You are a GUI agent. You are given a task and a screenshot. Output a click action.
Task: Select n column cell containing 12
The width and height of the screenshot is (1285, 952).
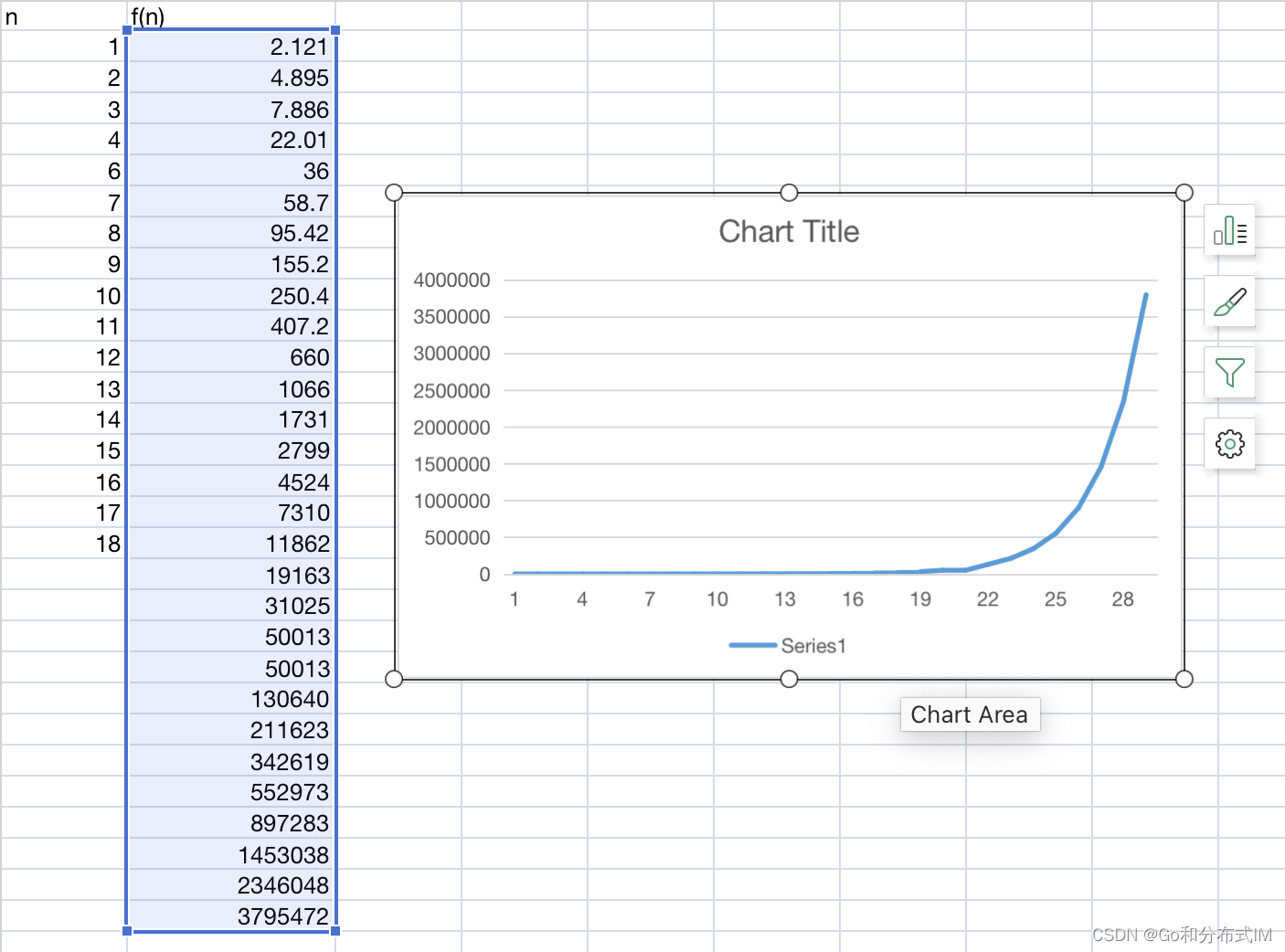click(x=64, y=357)
